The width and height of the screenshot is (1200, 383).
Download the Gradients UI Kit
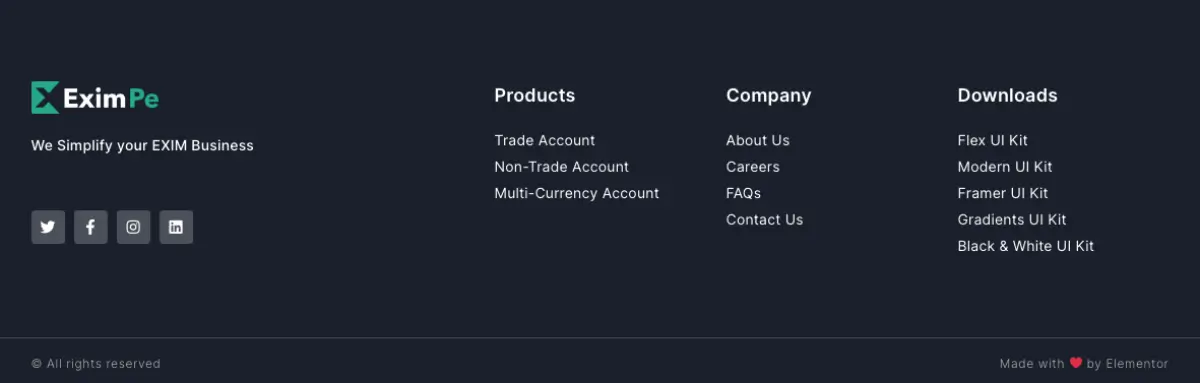(1012, 219)
